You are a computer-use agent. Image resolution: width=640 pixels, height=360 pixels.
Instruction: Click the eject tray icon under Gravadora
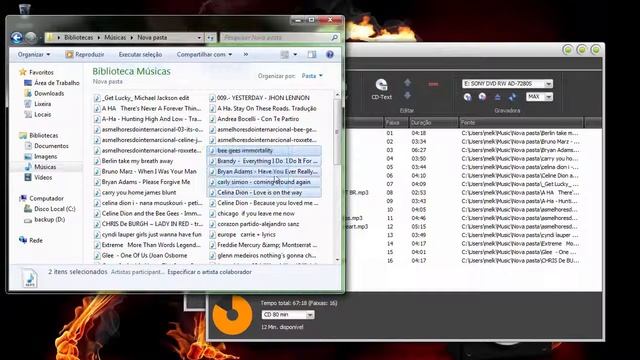tap(497, 97)
